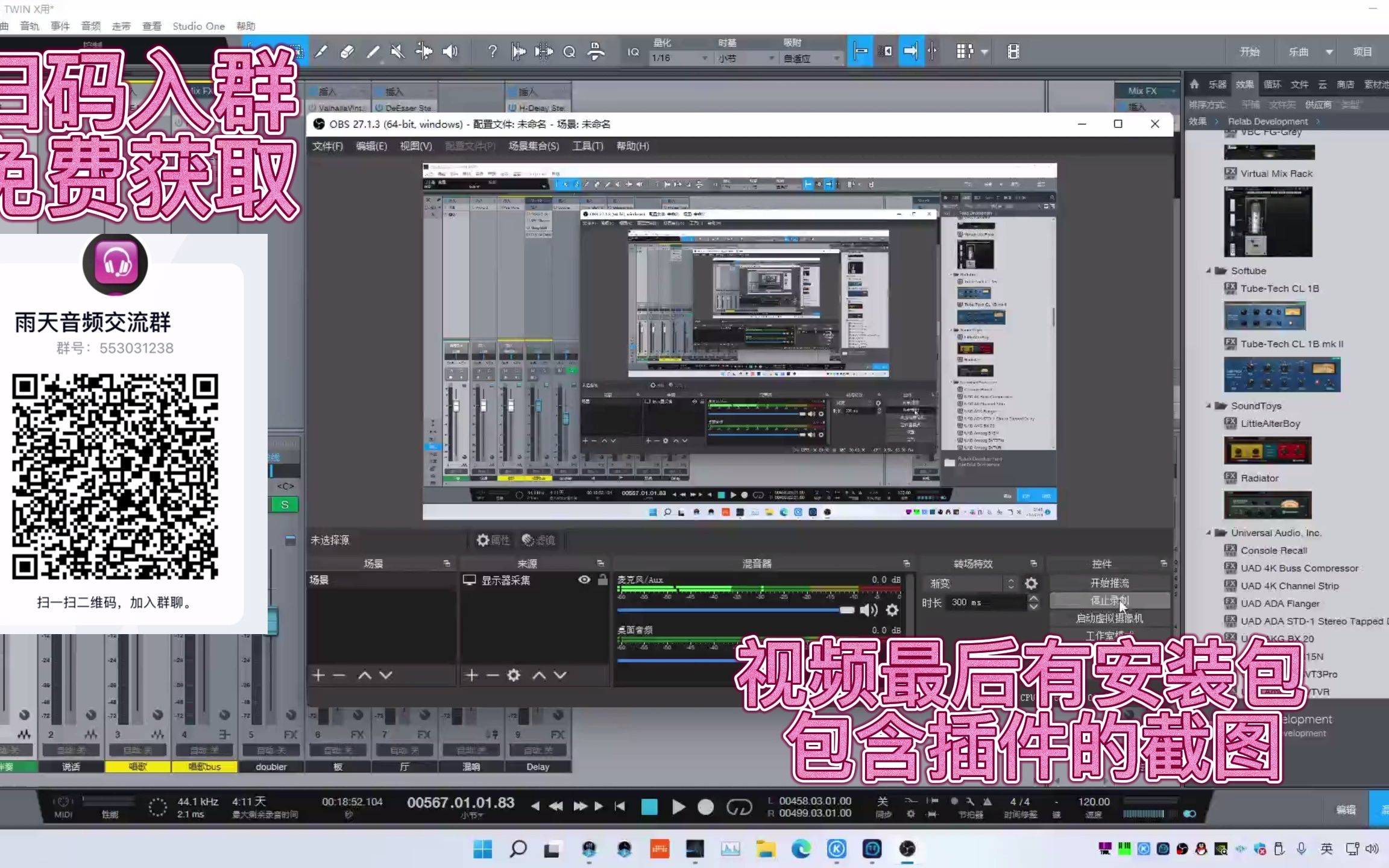Toggle the metronome click in transport

pyautogui.click(x=987, y=802)
